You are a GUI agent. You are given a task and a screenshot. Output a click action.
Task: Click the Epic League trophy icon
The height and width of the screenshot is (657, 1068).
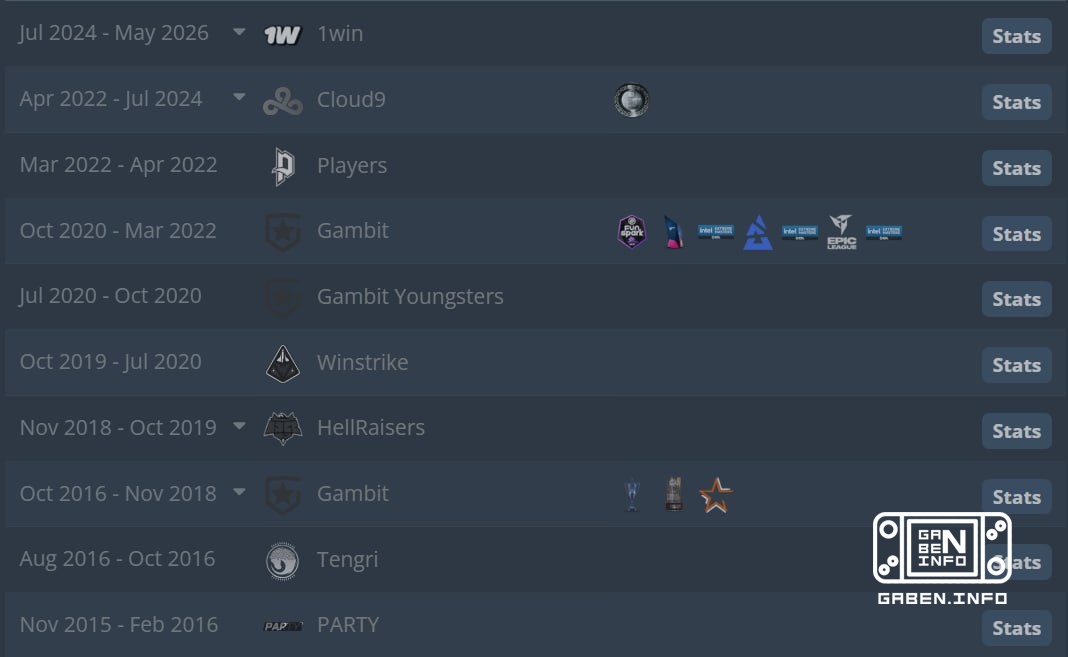pyautogui.click(x=841, y=232)
